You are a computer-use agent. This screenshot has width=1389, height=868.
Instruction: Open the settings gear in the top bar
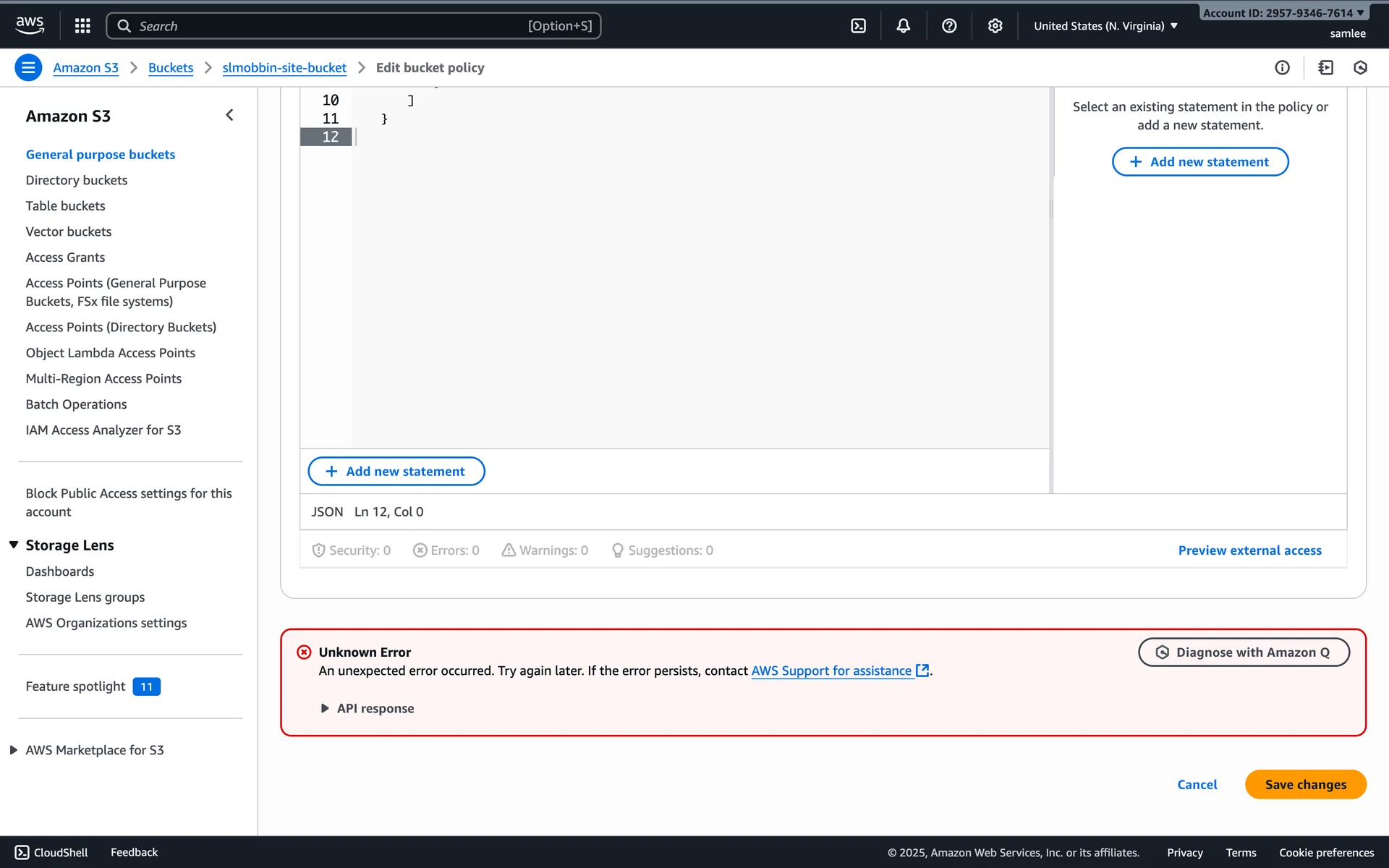point(995,26)
